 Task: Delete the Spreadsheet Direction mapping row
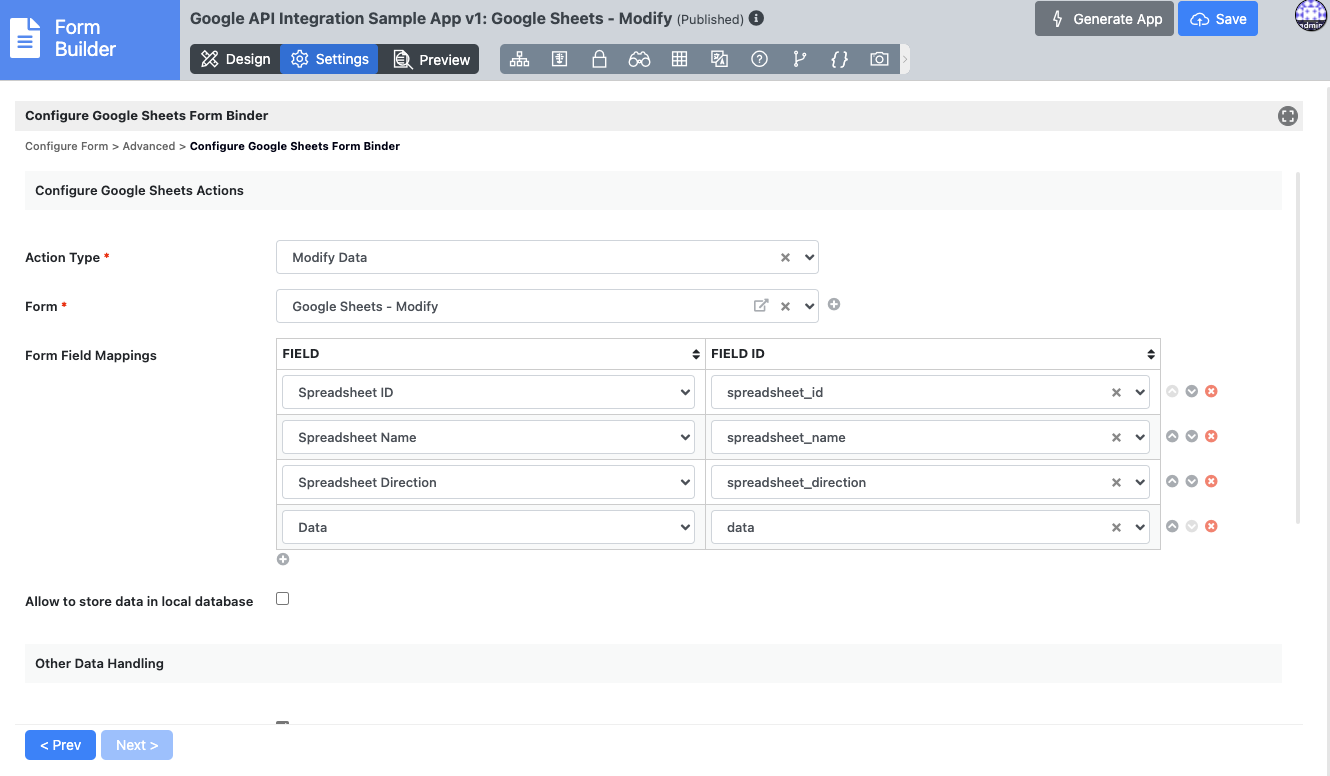click(x=1211, y=481)
